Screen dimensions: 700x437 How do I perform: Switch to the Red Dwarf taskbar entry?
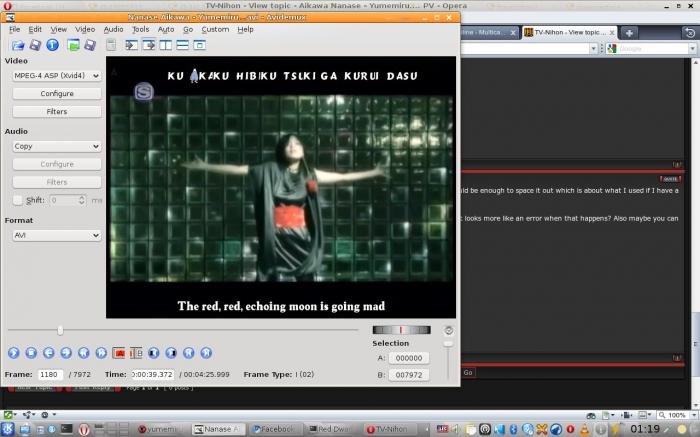[x=331, y=429]
